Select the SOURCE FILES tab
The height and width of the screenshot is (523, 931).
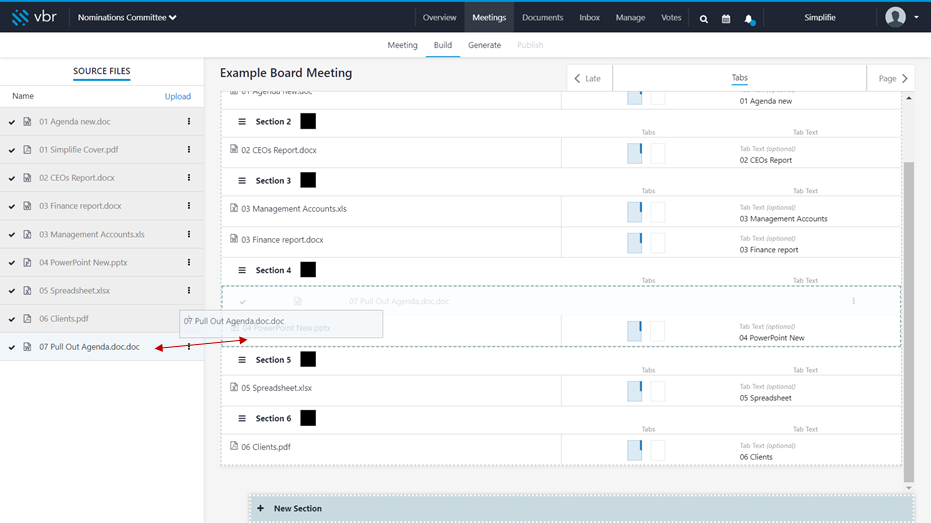point(102,71)
